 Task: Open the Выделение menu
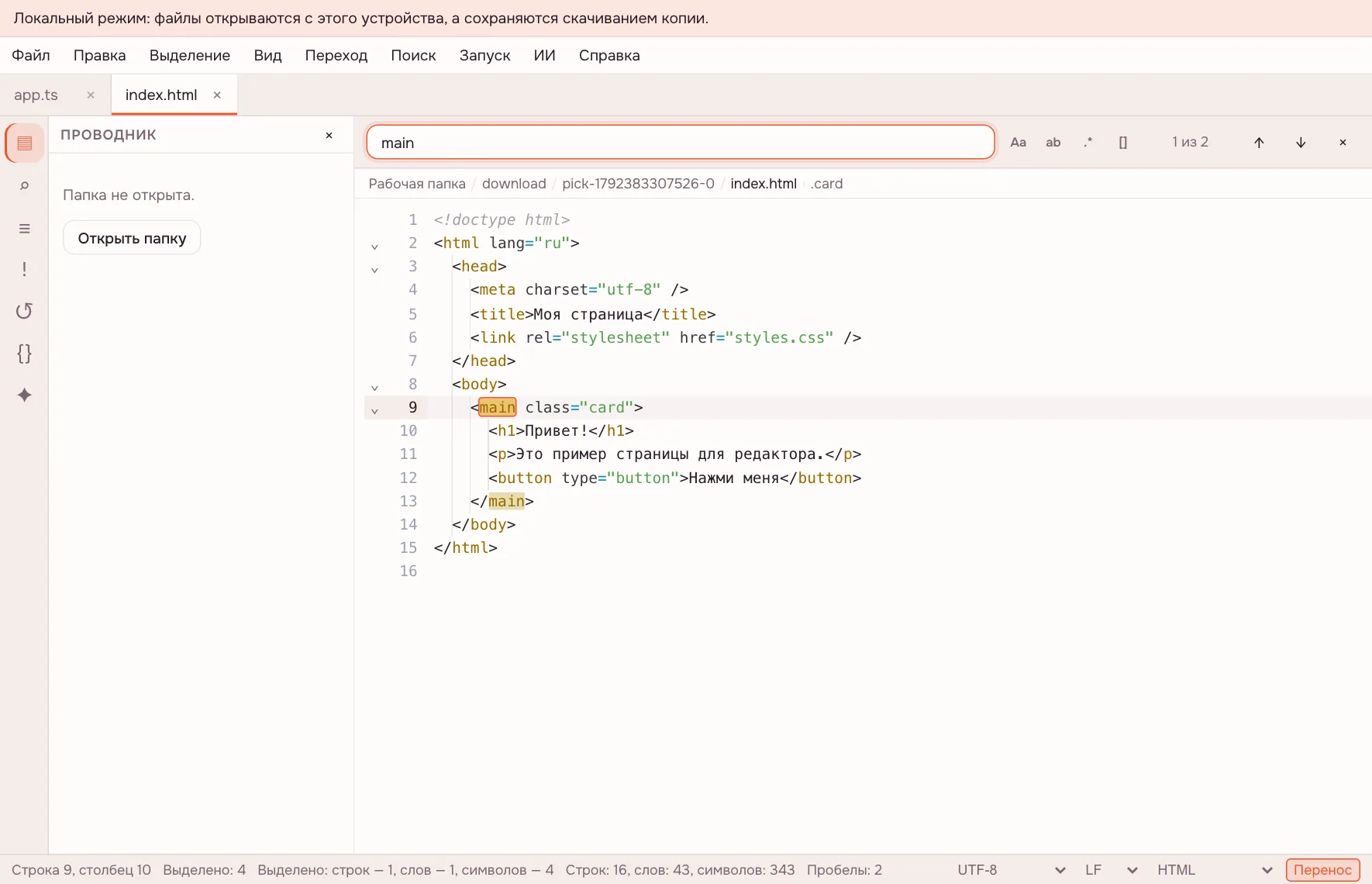click(190, 55)
